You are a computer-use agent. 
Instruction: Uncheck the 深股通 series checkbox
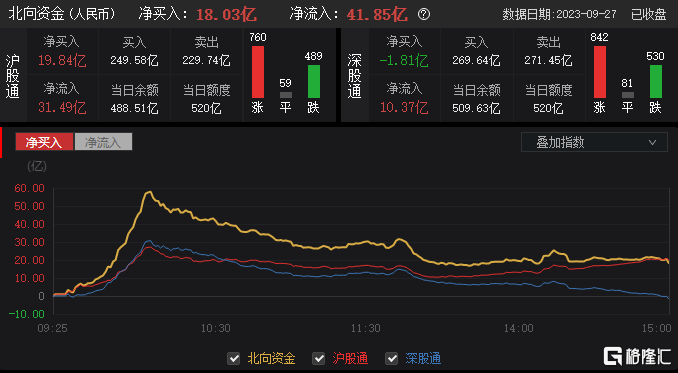[392, 358]
